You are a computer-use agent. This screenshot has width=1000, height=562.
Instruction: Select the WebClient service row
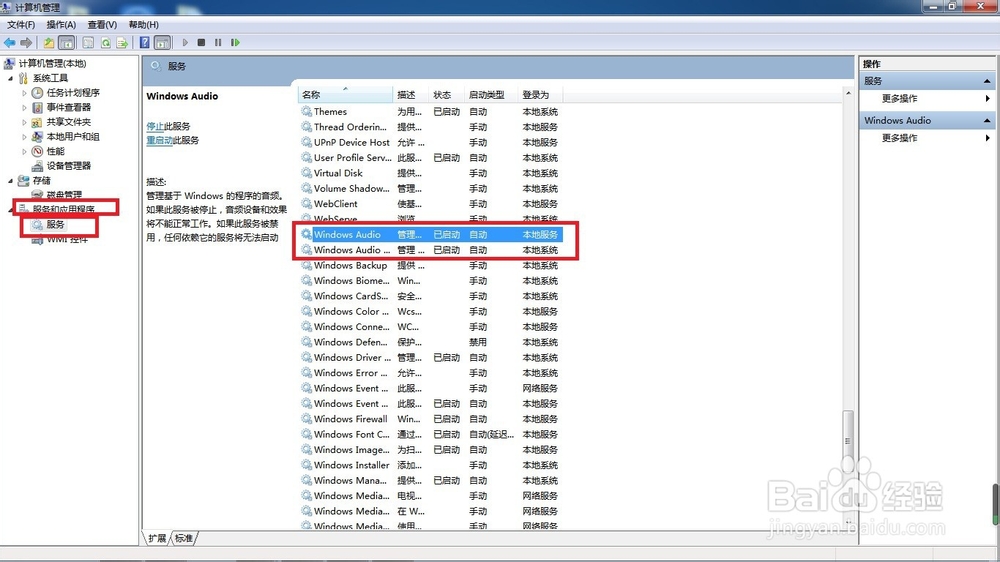[430, 203]
